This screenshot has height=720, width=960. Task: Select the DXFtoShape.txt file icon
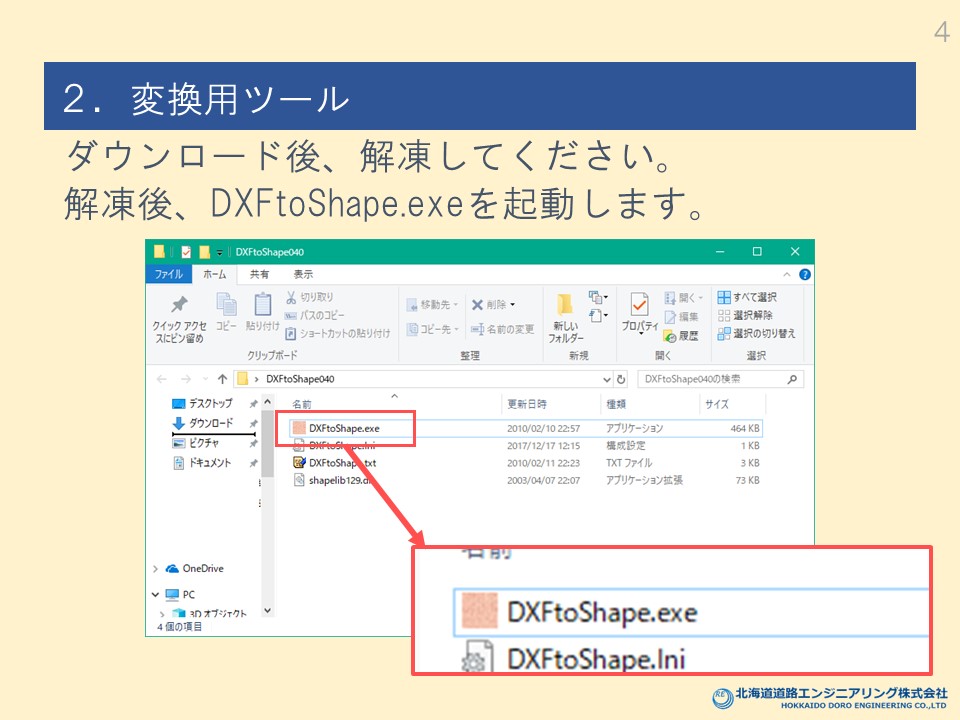coord(298,463)
